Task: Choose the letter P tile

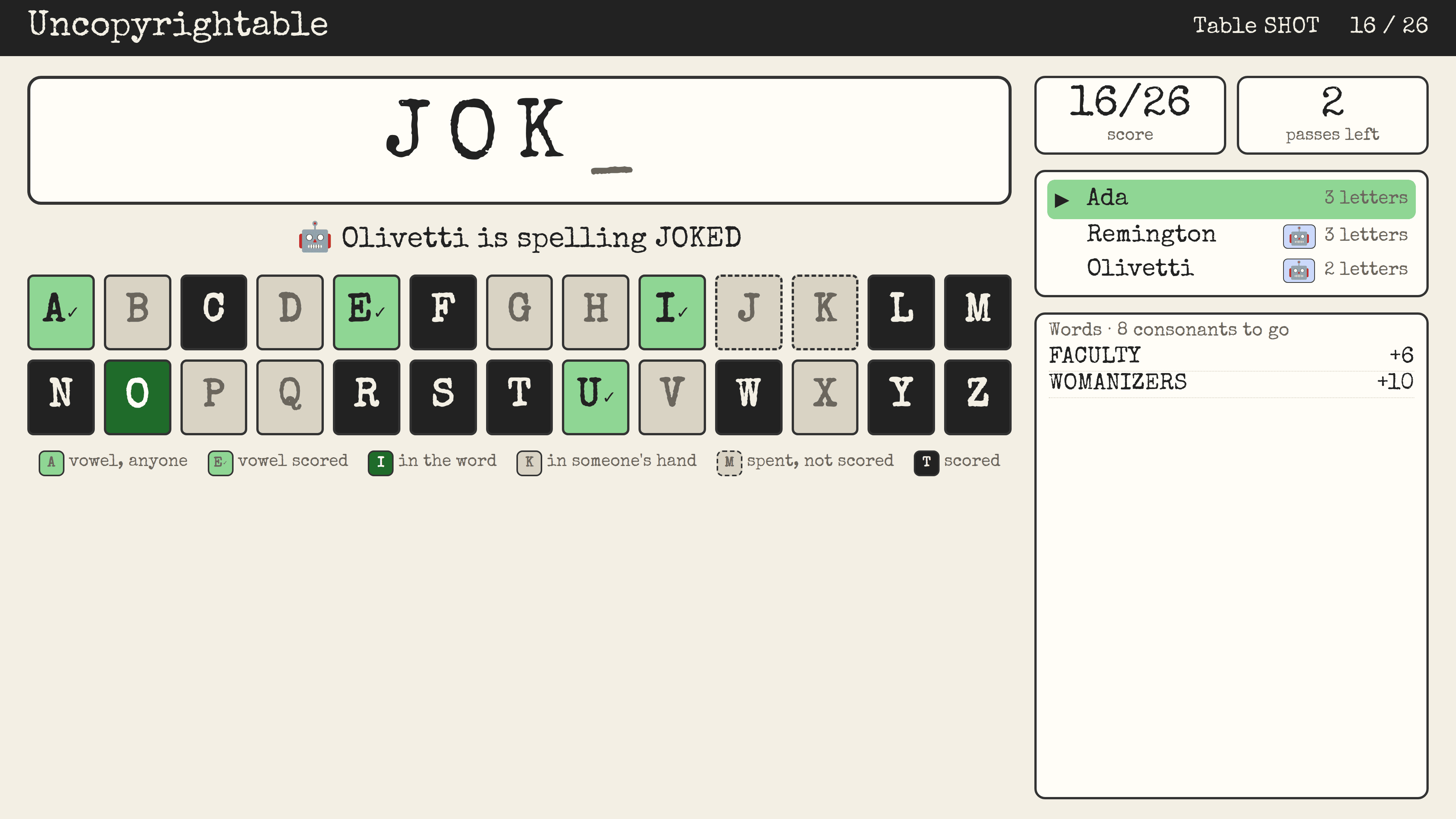Action: coord(213,397)
